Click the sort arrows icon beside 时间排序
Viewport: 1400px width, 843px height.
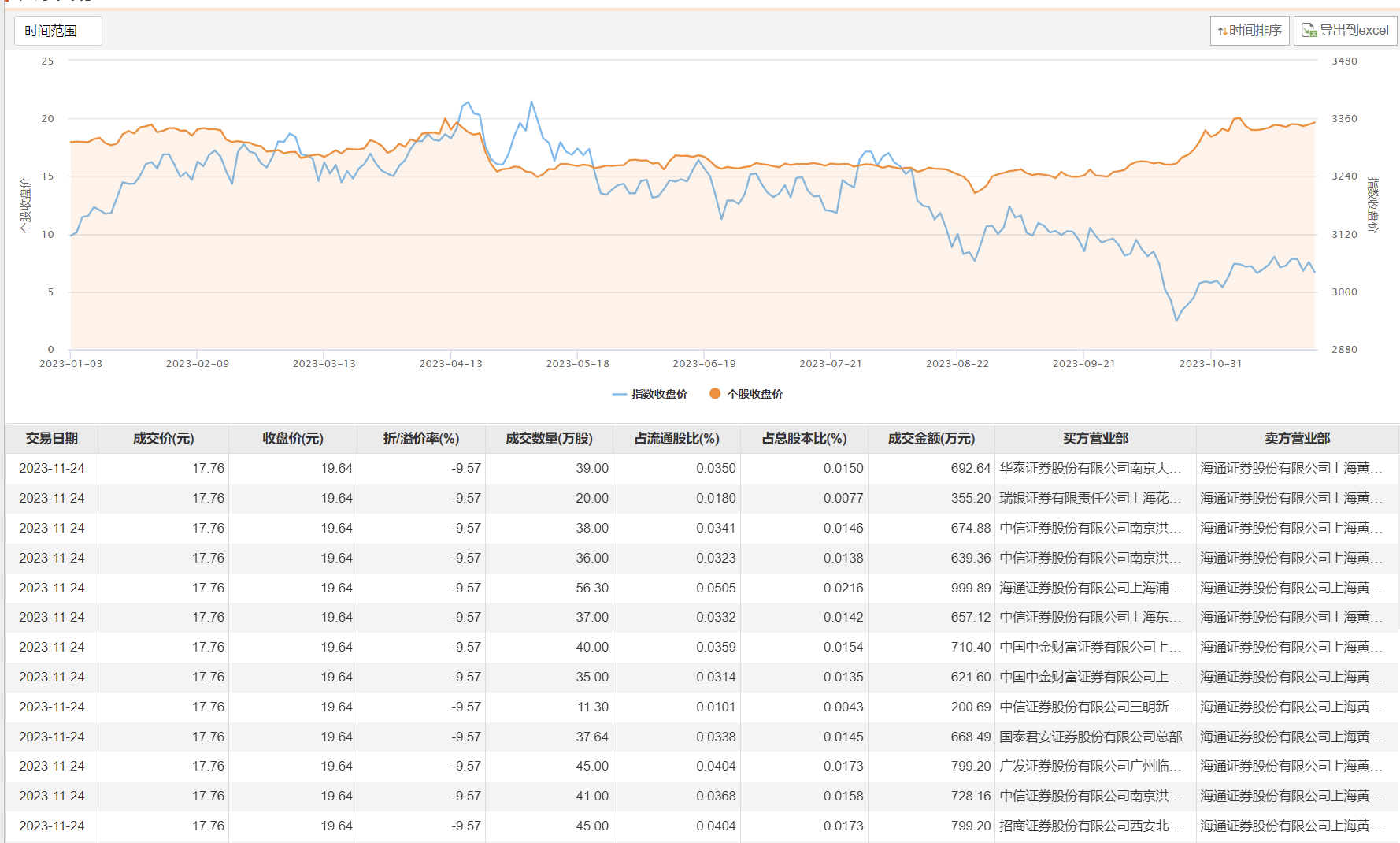(1222, 32)
